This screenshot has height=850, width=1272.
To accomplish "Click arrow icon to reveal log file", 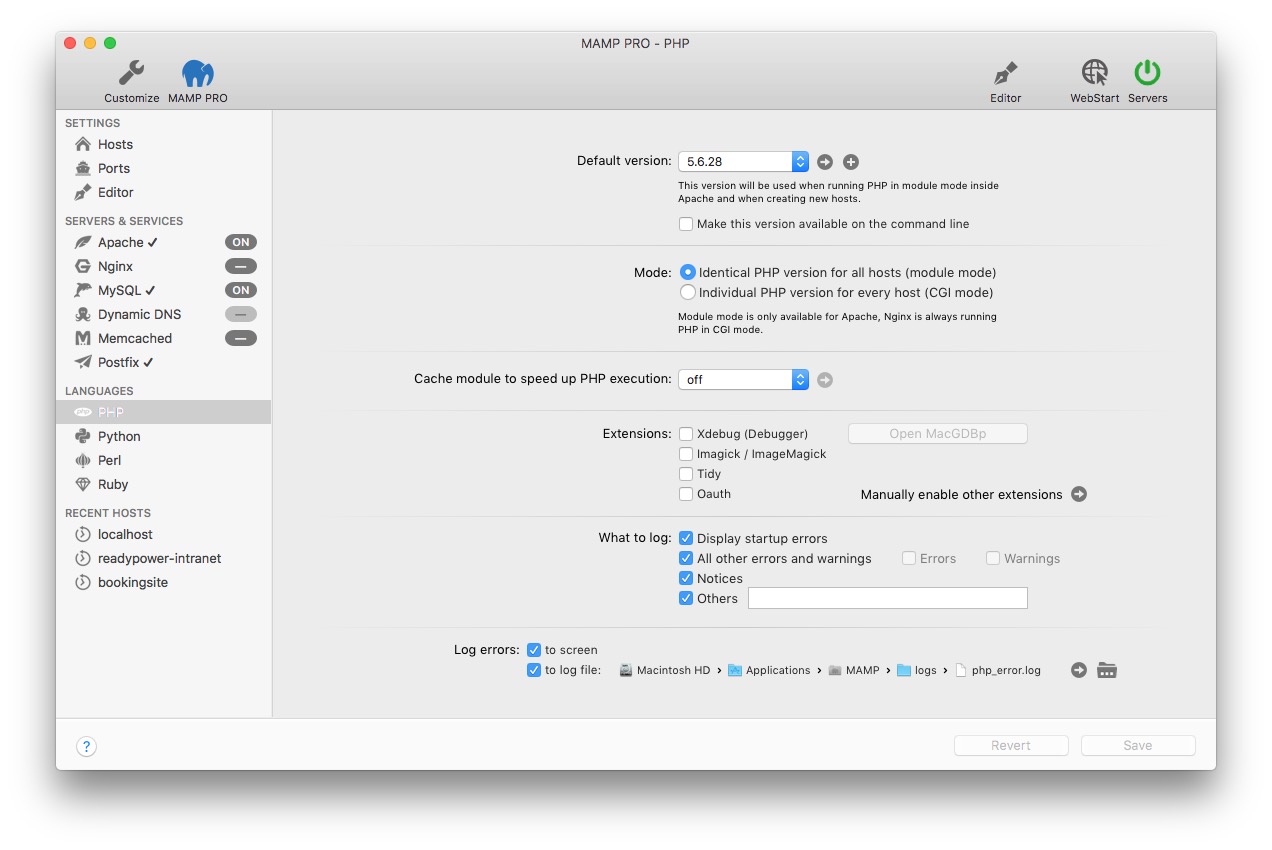I will tap(1078, 670).
